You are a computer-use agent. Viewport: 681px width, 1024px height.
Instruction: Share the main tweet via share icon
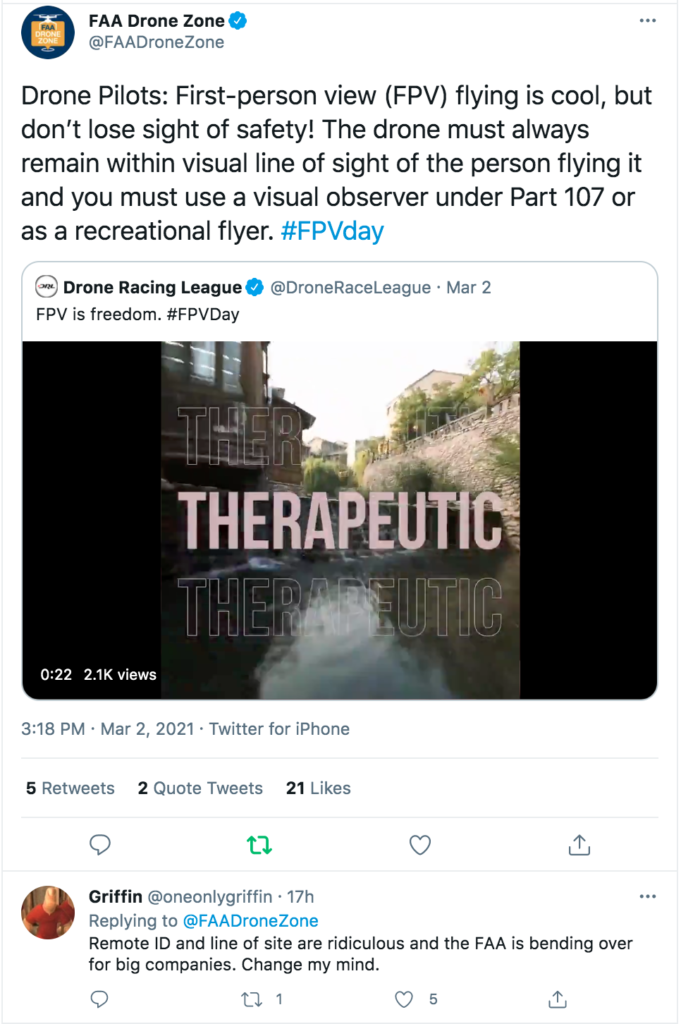[x=579, y=845]
